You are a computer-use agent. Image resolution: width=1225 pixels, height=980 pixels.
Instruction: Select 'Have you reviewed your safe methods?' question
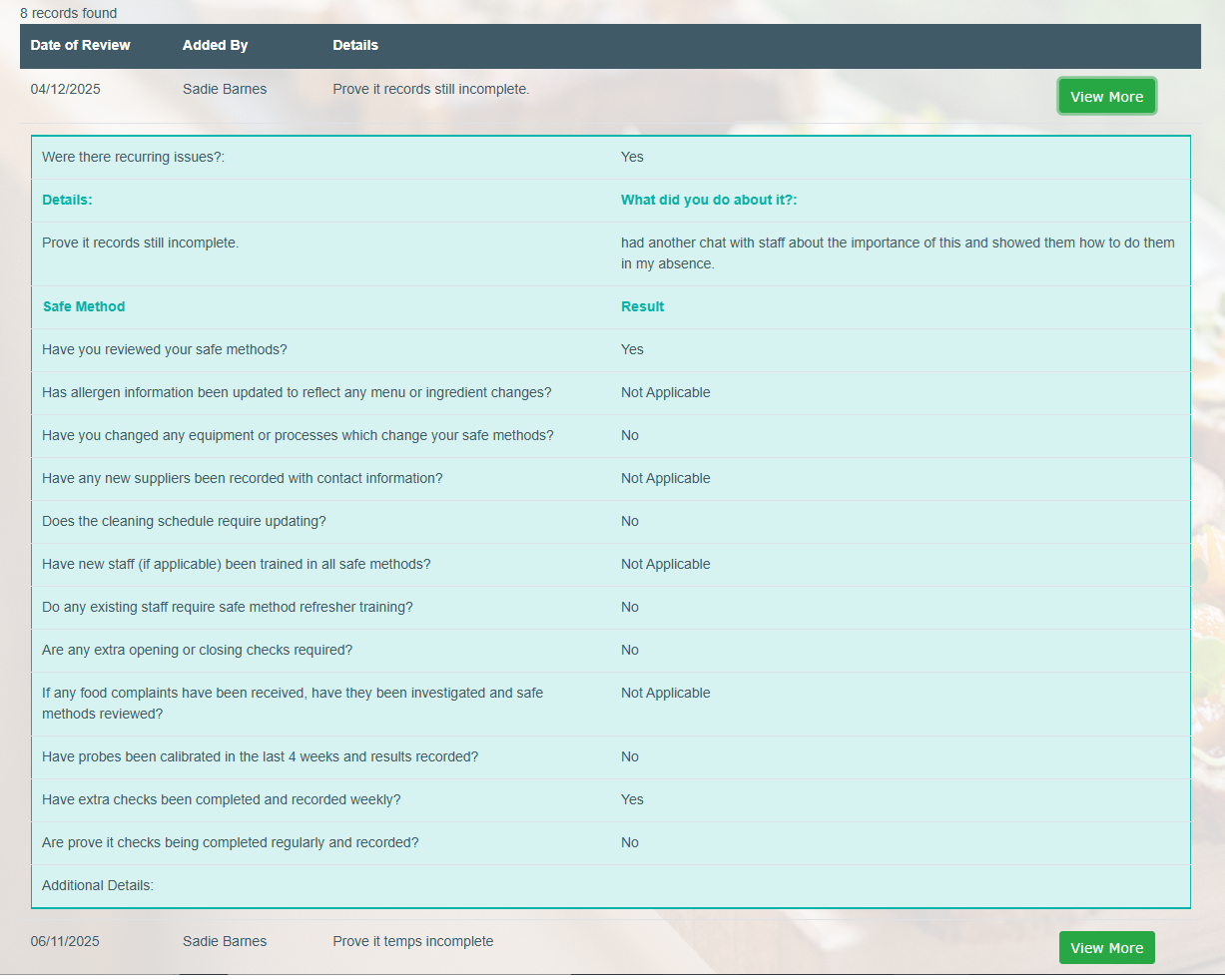tap(165, 349)
